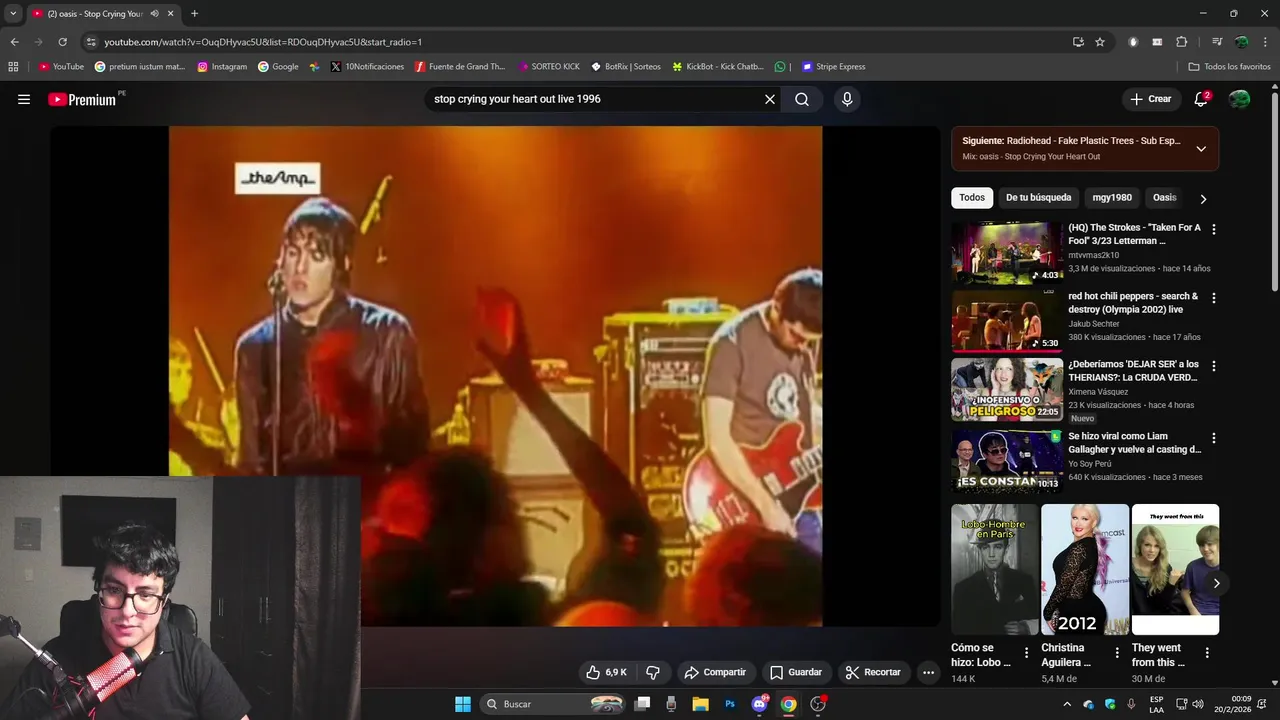Start voice search with the microphone
The height and width of the screenshot is (720, 1280).
pyautogui.click(x=847, y=99)
